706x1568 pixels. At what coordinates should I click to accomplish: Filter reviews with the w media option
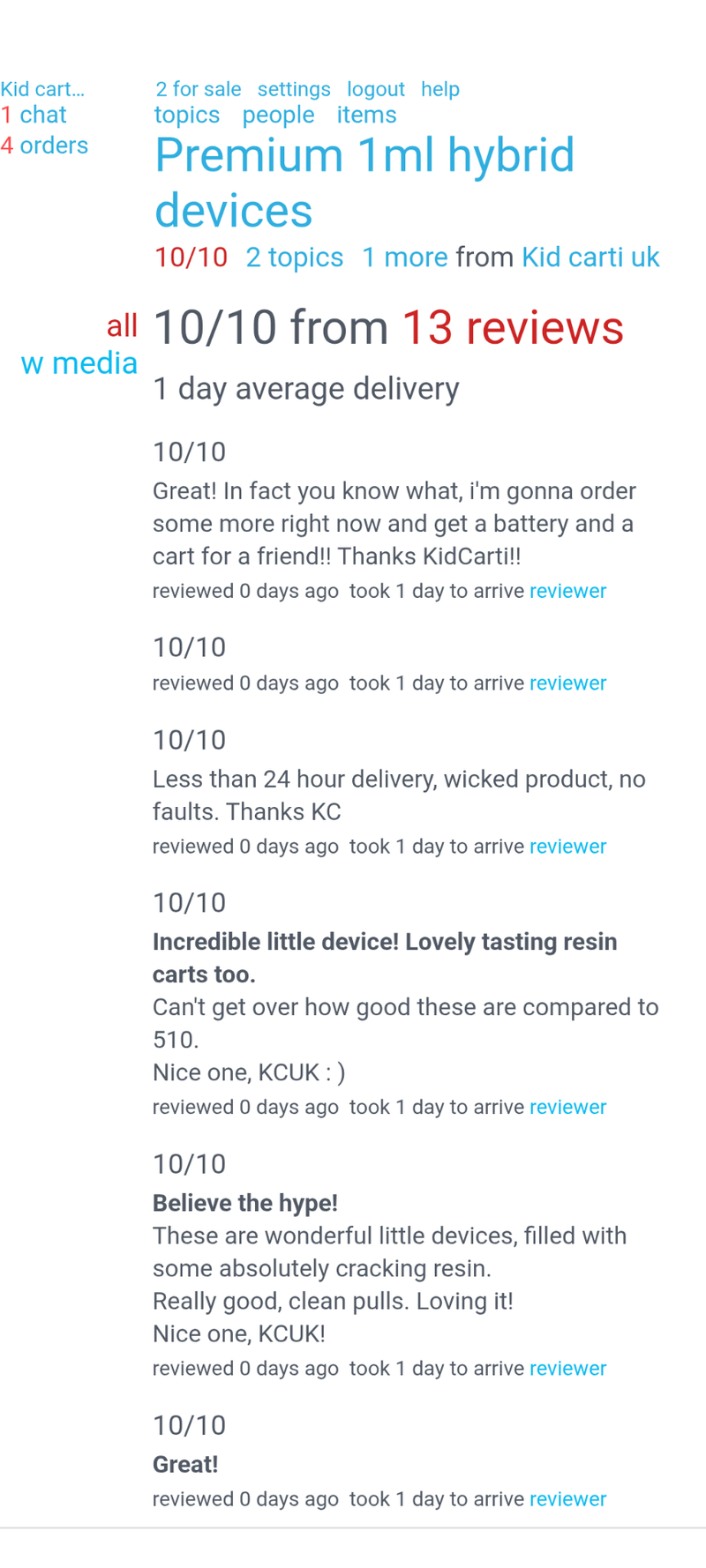pyautogui.click(x=79, y=363)
